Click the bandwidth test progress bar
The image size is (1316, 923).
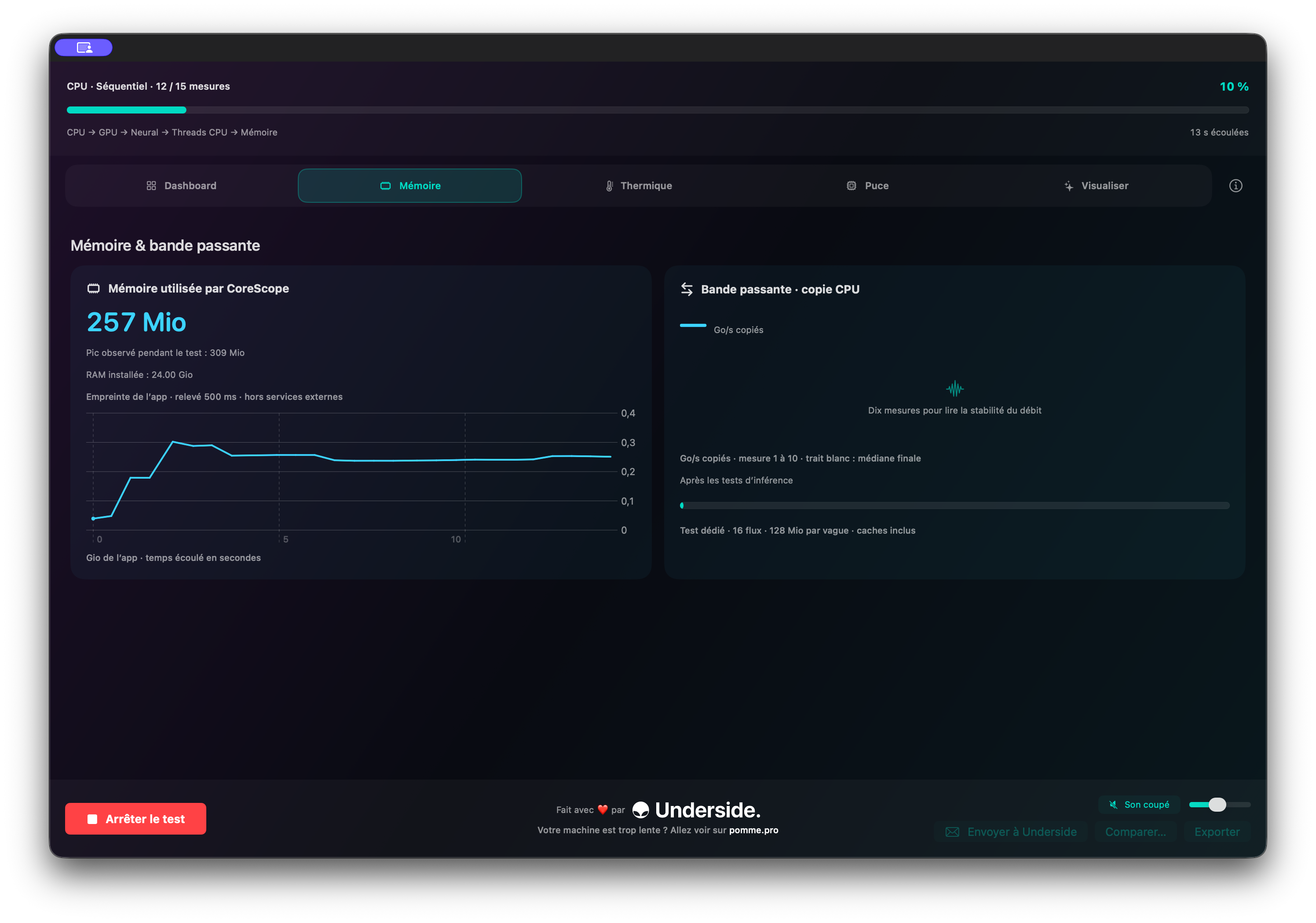pos(954,505)
